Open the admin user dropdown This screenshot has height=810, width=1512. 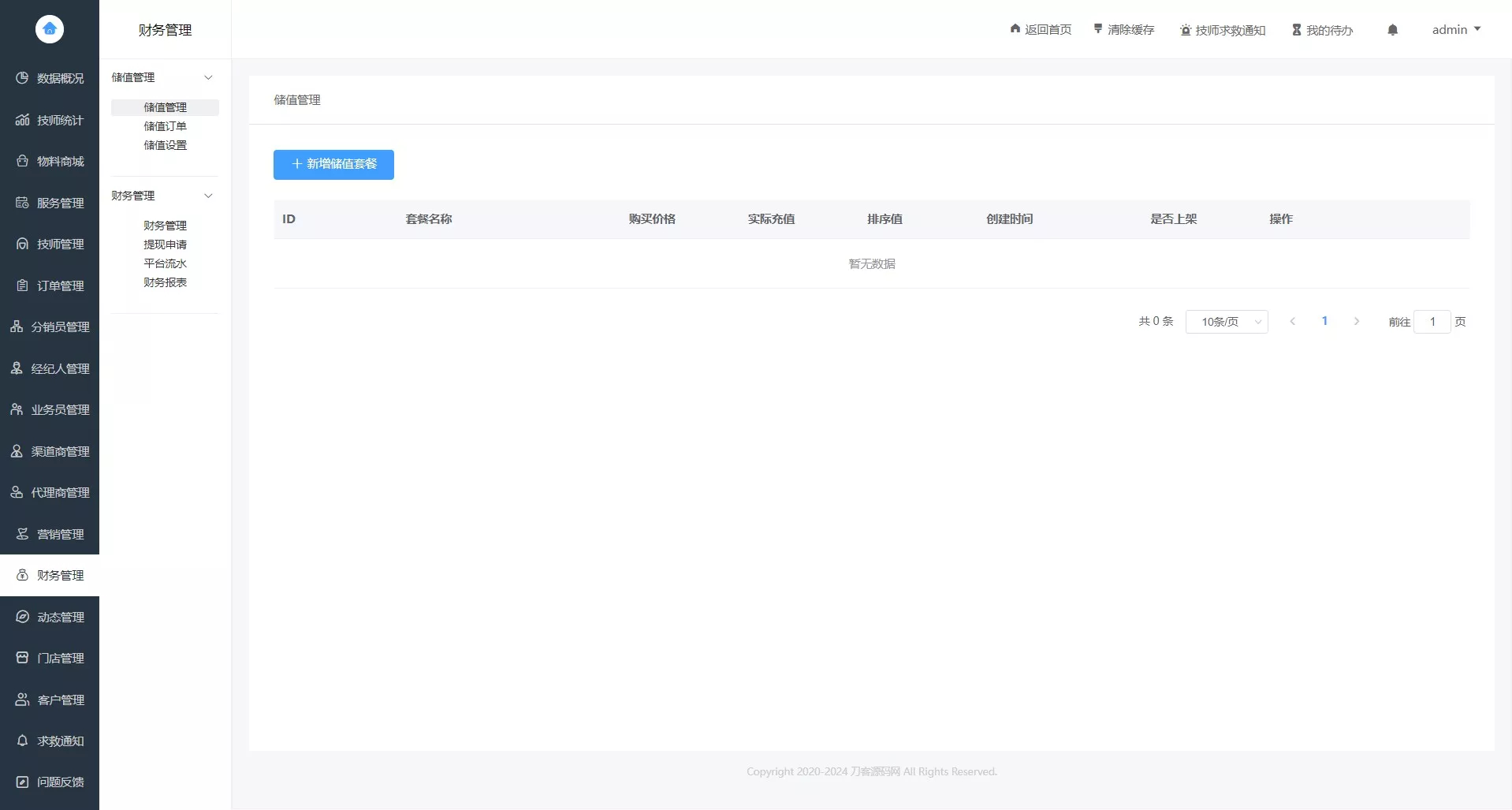click(1456, 30)
